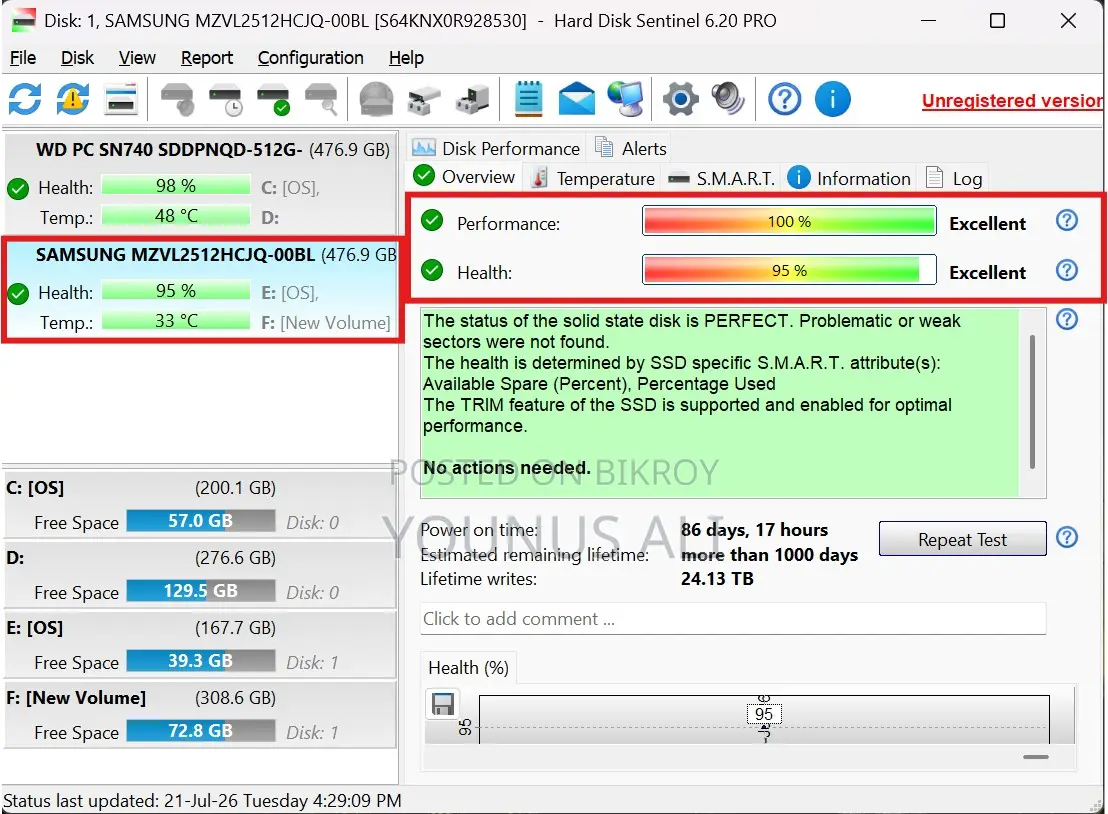Click the Samsung 33 °C temperature bar
Image resolution: width=1108 pixels, height=814 pixels.
click(176, 321)
